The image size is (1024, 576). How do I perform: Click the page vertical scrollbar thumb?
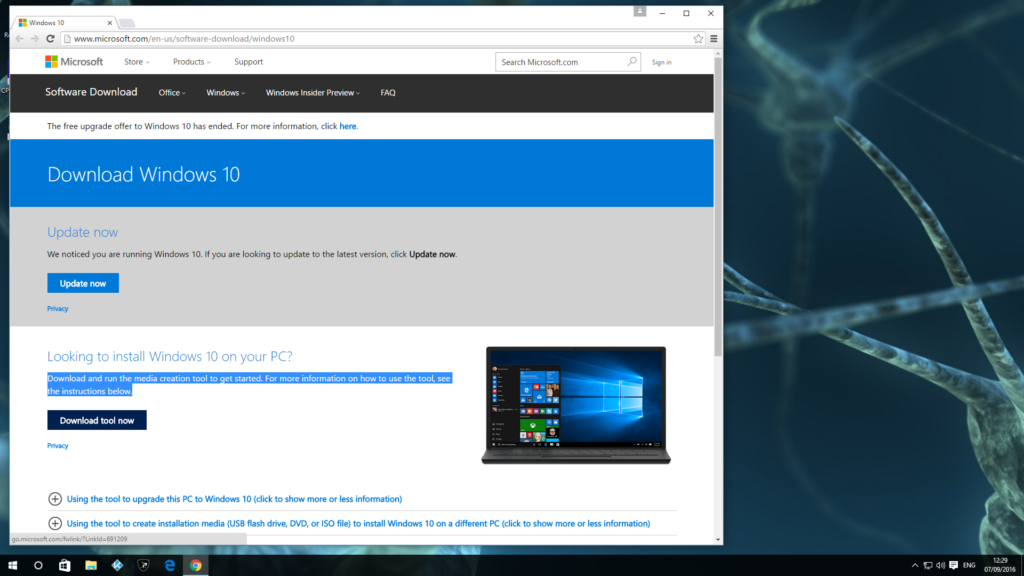click(718, 208)
